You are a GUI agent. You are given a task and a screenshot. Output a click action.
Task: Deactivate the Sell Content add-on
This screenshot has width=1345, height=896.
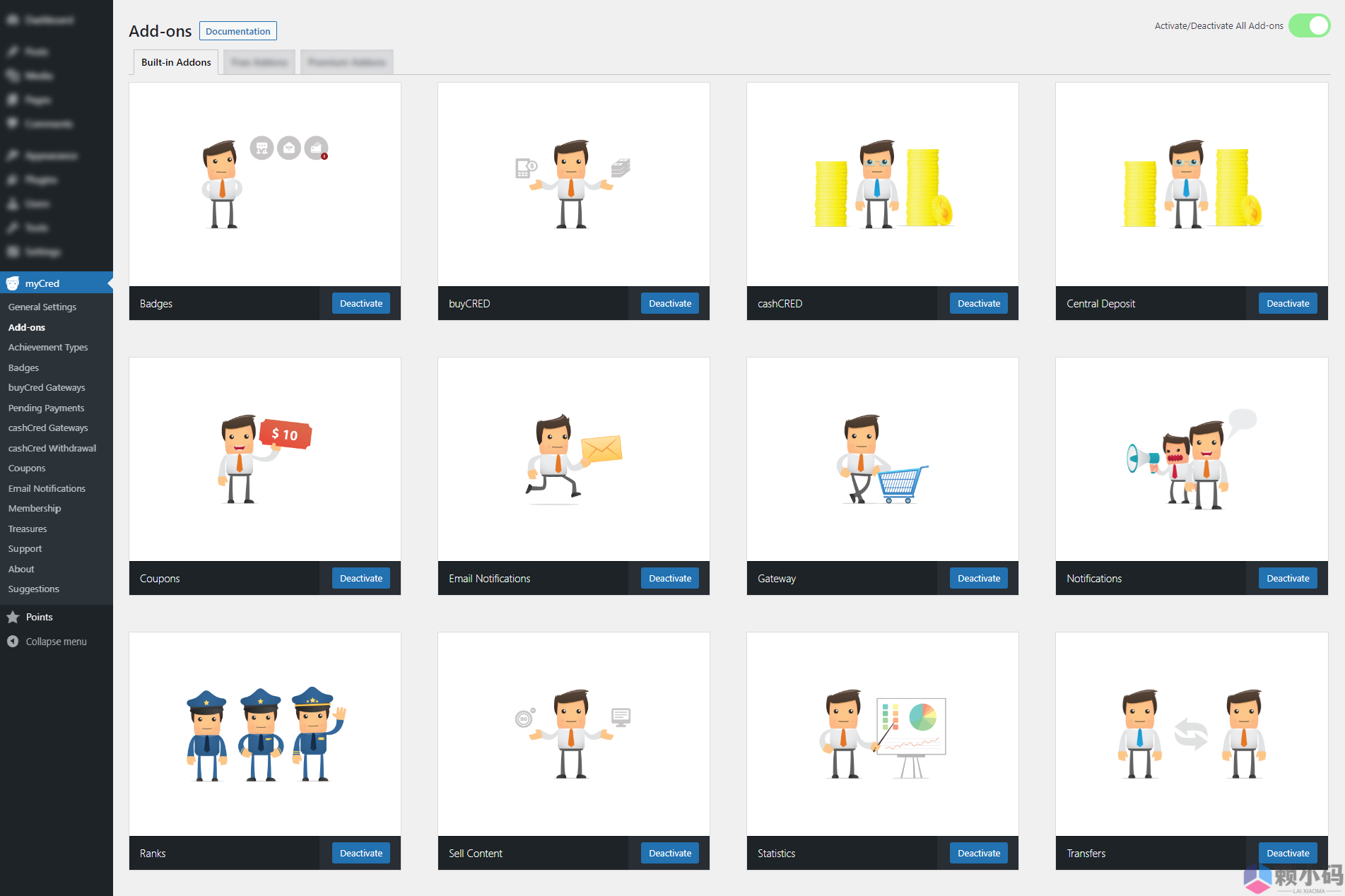[x=669, y=853]
